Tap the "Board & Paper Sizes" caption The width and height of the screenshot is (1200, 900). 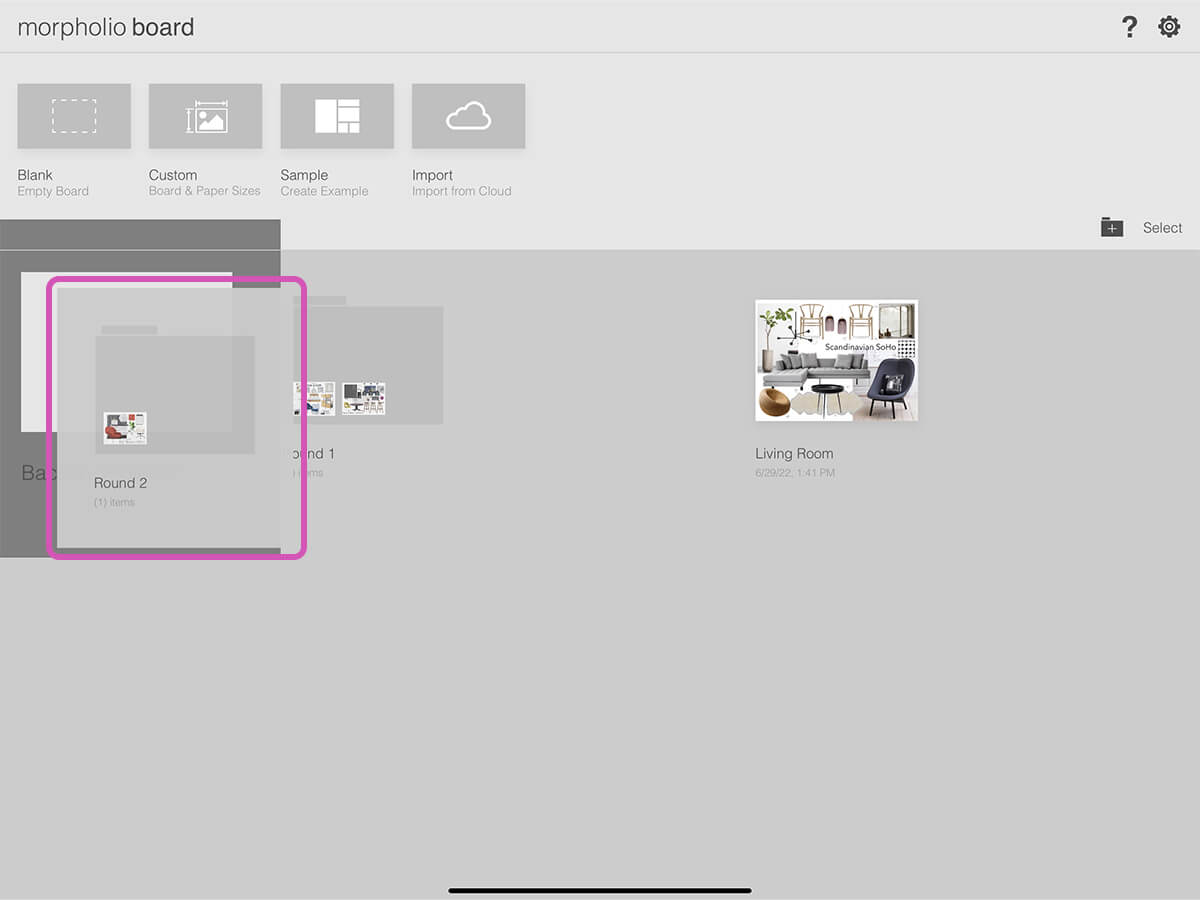204,191
